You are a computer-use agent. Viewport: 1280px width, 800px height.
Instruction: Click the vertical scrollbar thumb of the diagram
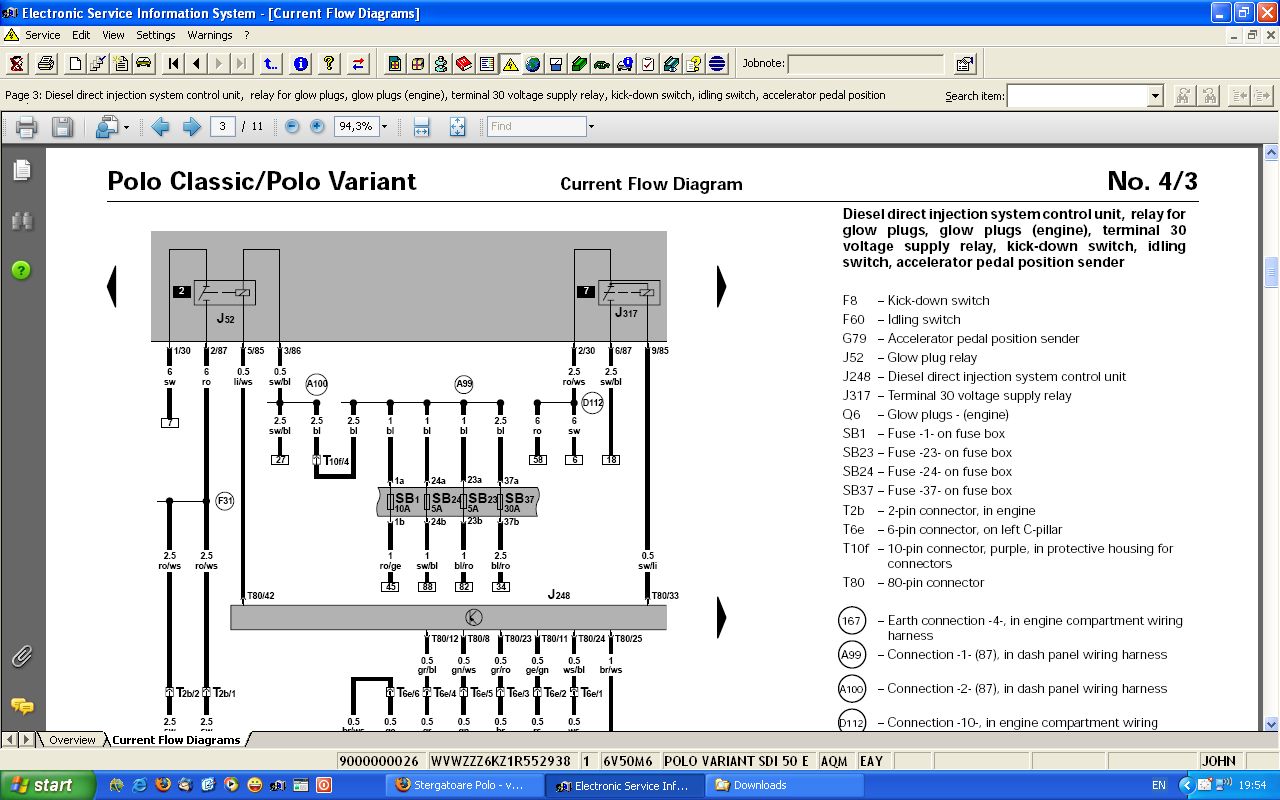[x=1271, y=272]
